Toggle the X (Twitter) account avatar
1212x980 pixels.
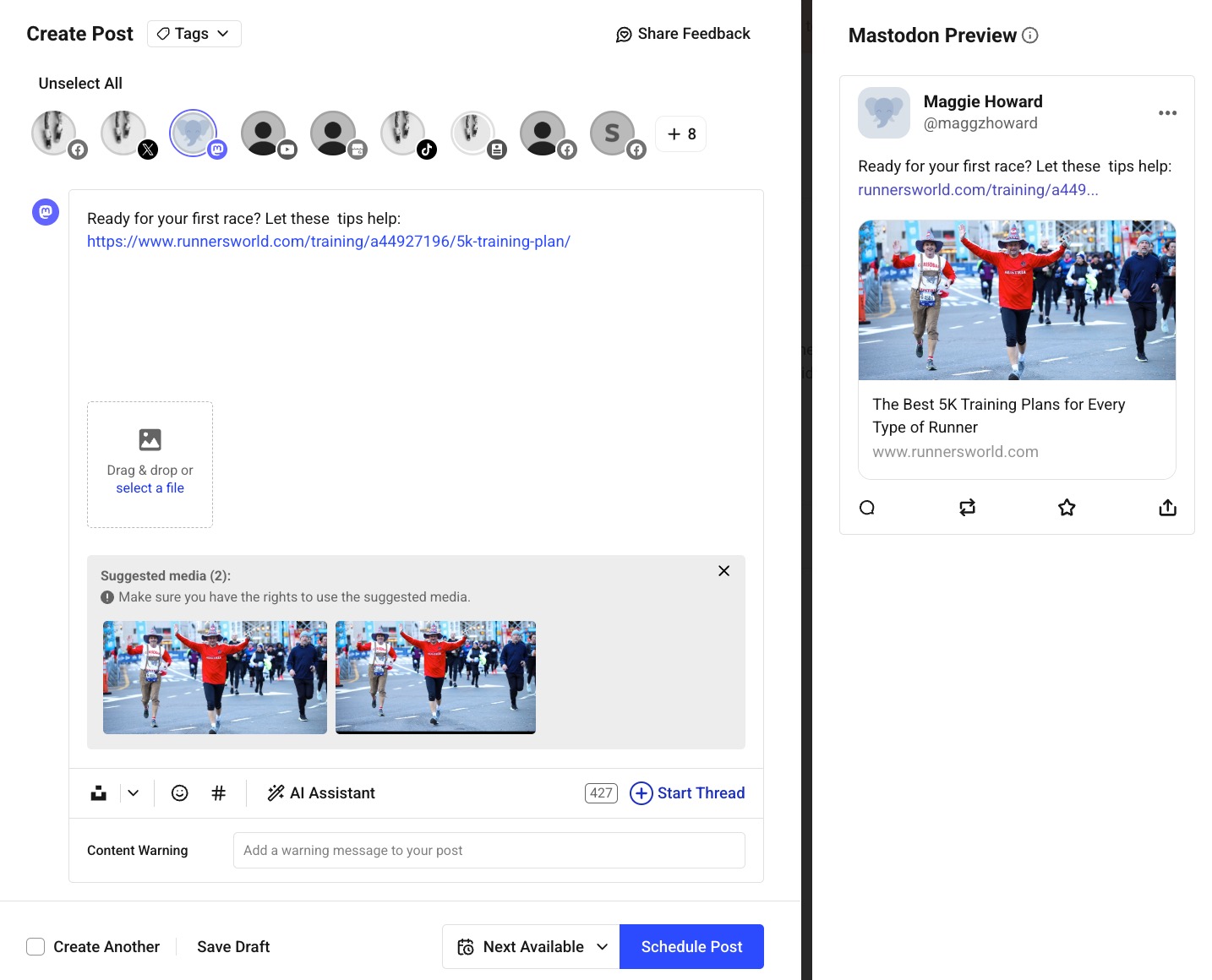125,133
